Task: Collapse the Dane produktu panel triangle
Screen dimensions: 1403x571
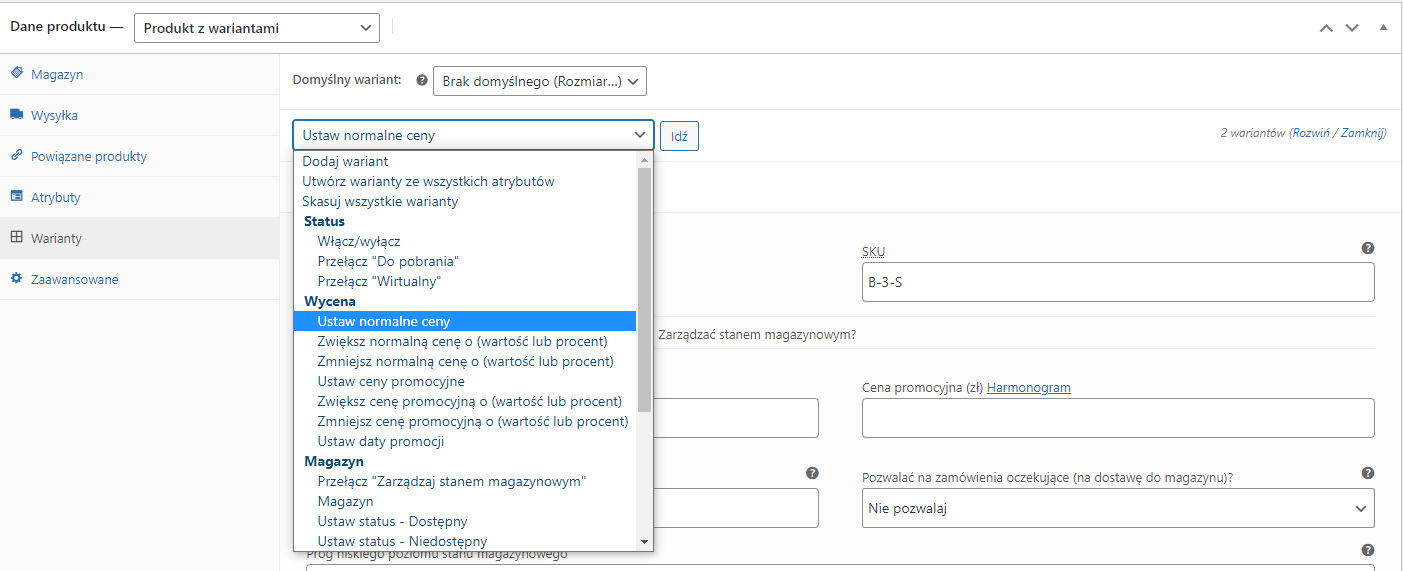Action: pyautogui.click(x=1383, y=28)
